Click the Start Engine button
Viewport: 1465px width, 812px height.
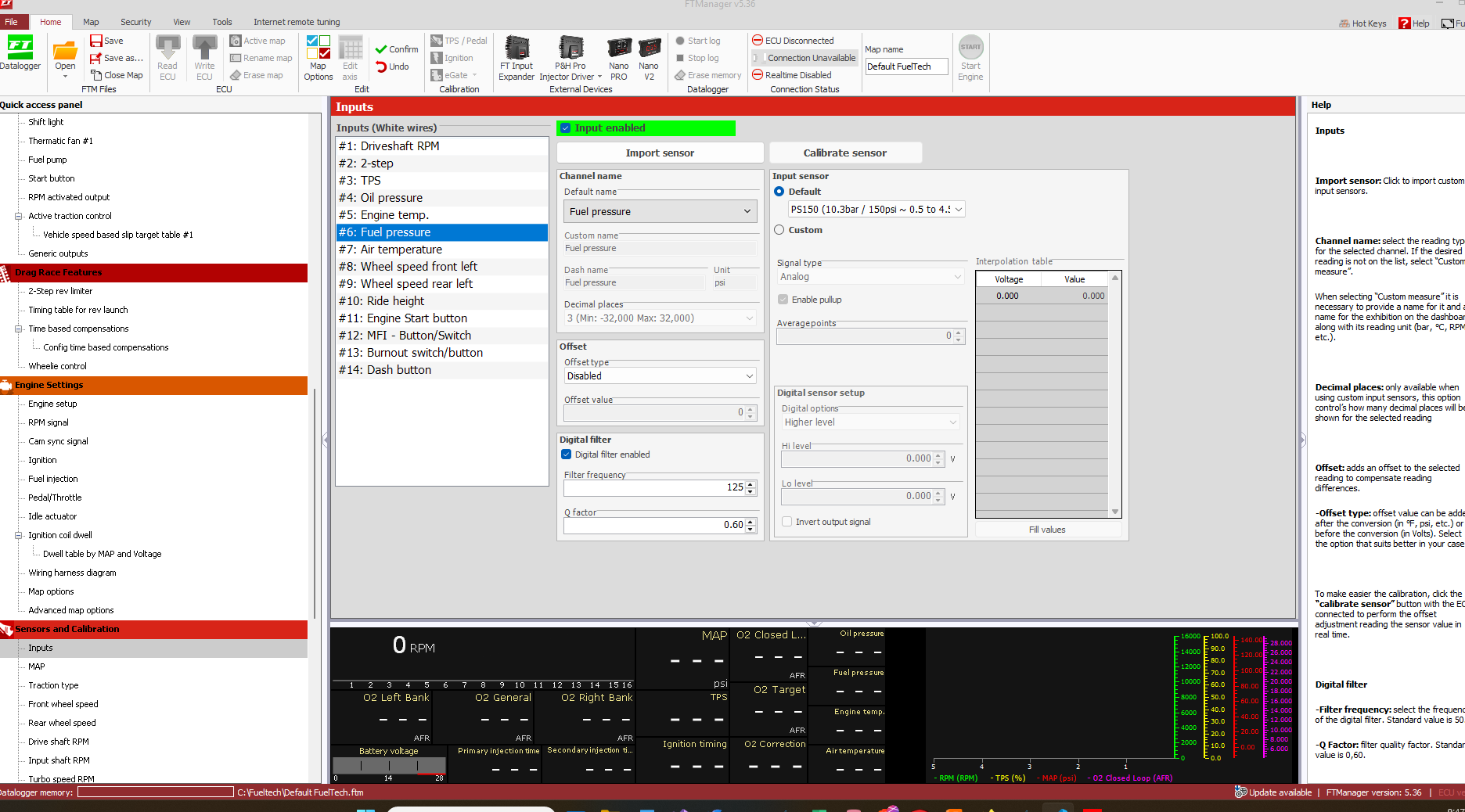[x=970, y=58]
